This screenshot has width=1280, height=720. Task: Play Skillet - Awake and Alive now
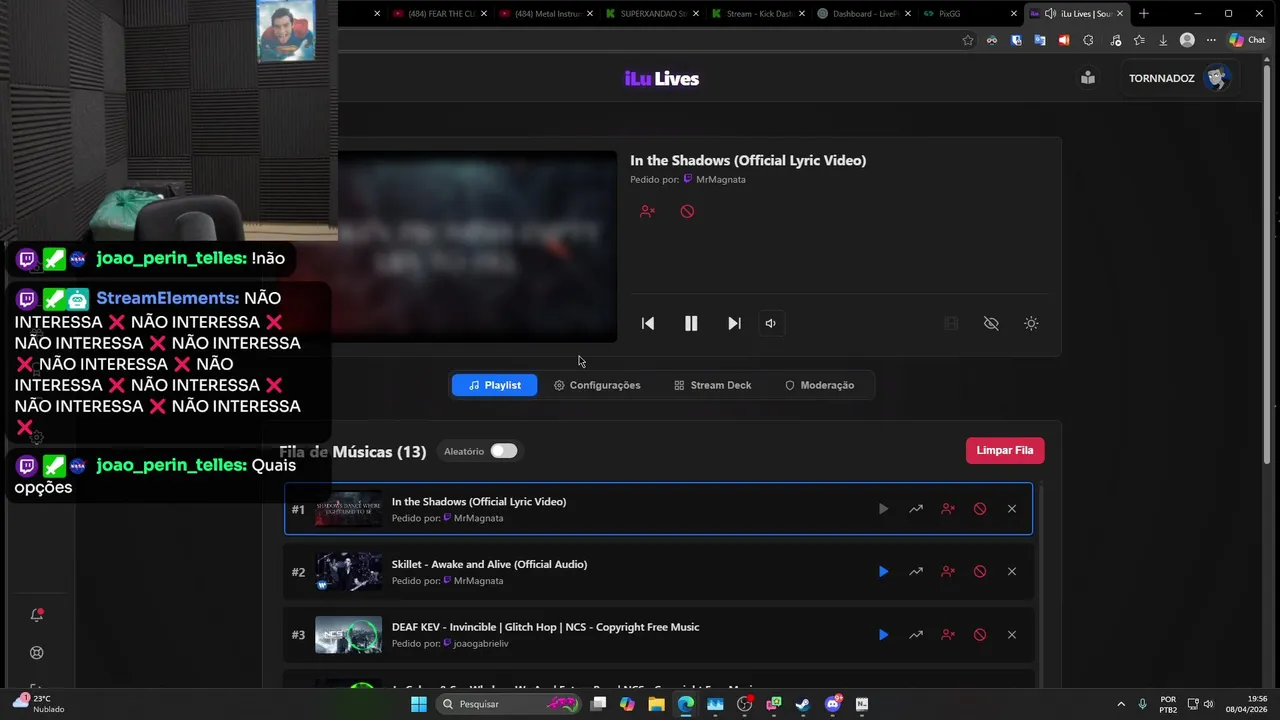click(x=883, y=572)
